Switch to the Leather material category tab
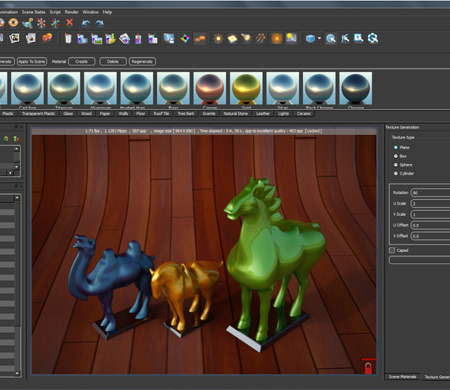The height and width of the screenshot is (390, 450). click(x=263, y=114)
